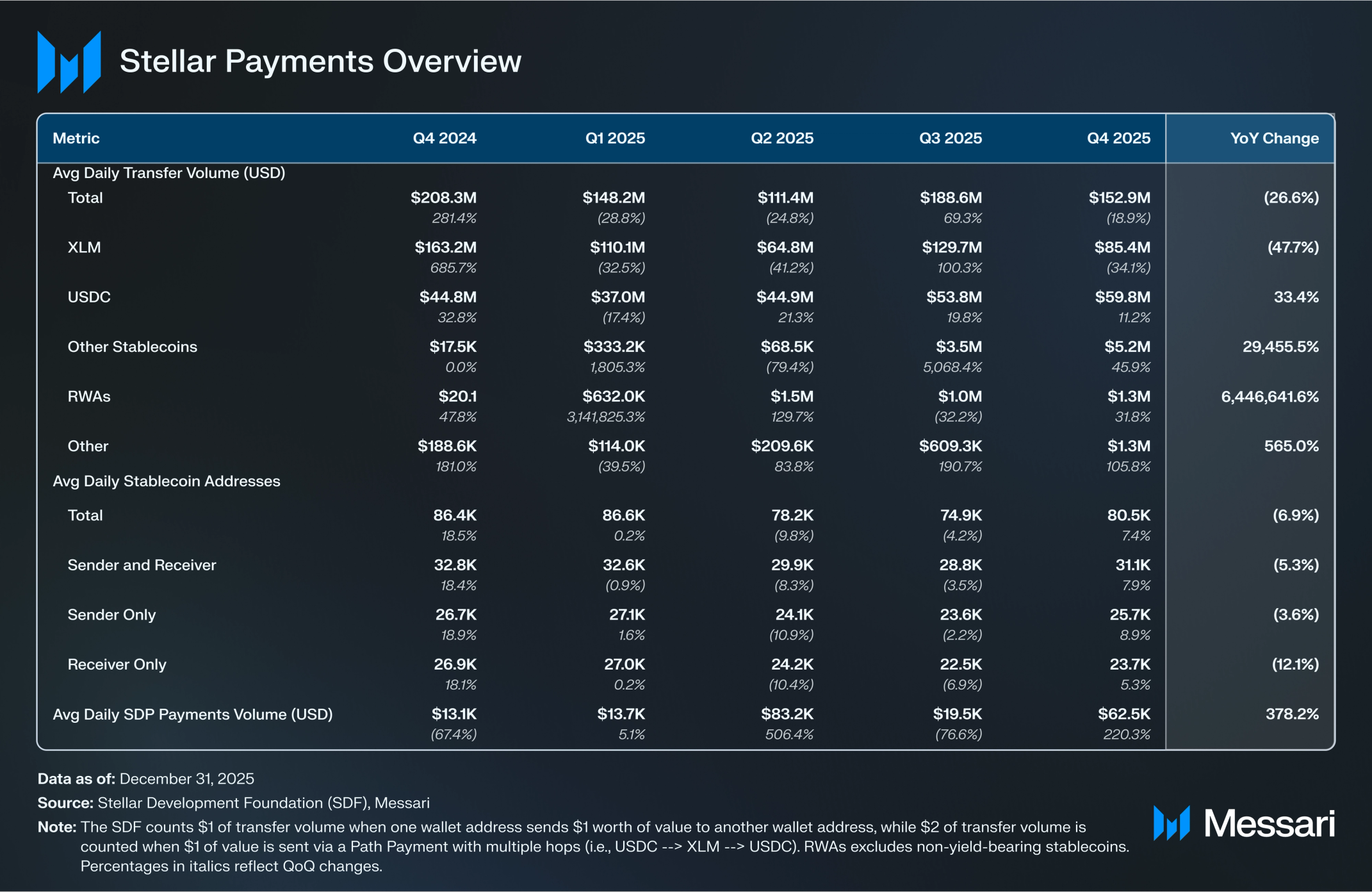Click the Data as of December 31 text

146,779
